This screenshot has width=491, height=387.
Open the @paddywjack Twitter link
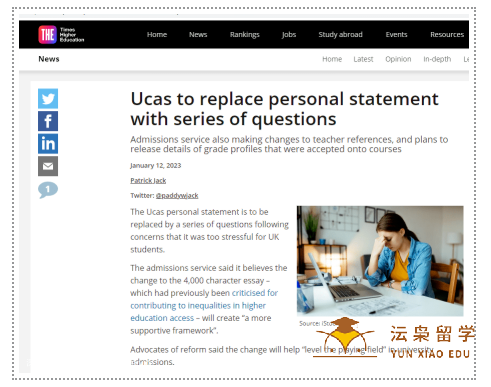point(177,195)
